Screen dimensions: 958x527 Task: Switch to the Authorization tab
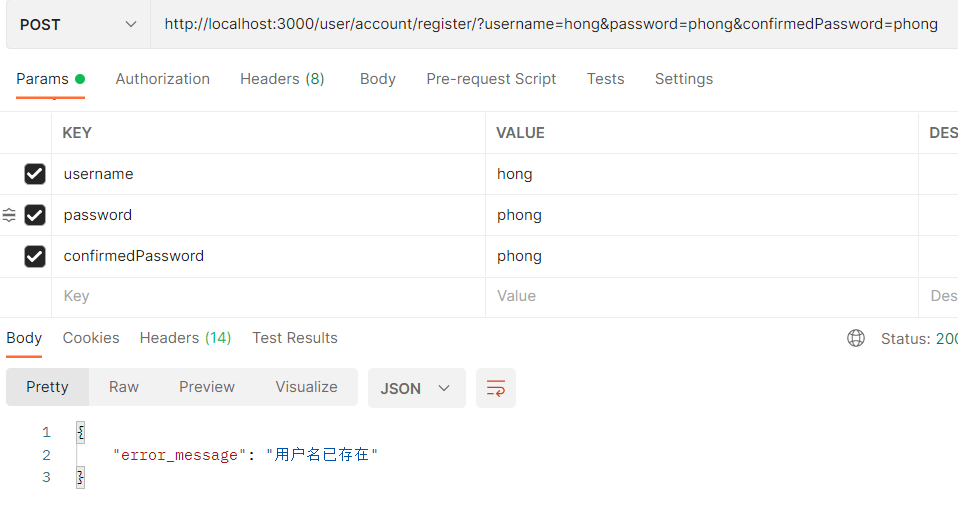[x=163, y=79]
